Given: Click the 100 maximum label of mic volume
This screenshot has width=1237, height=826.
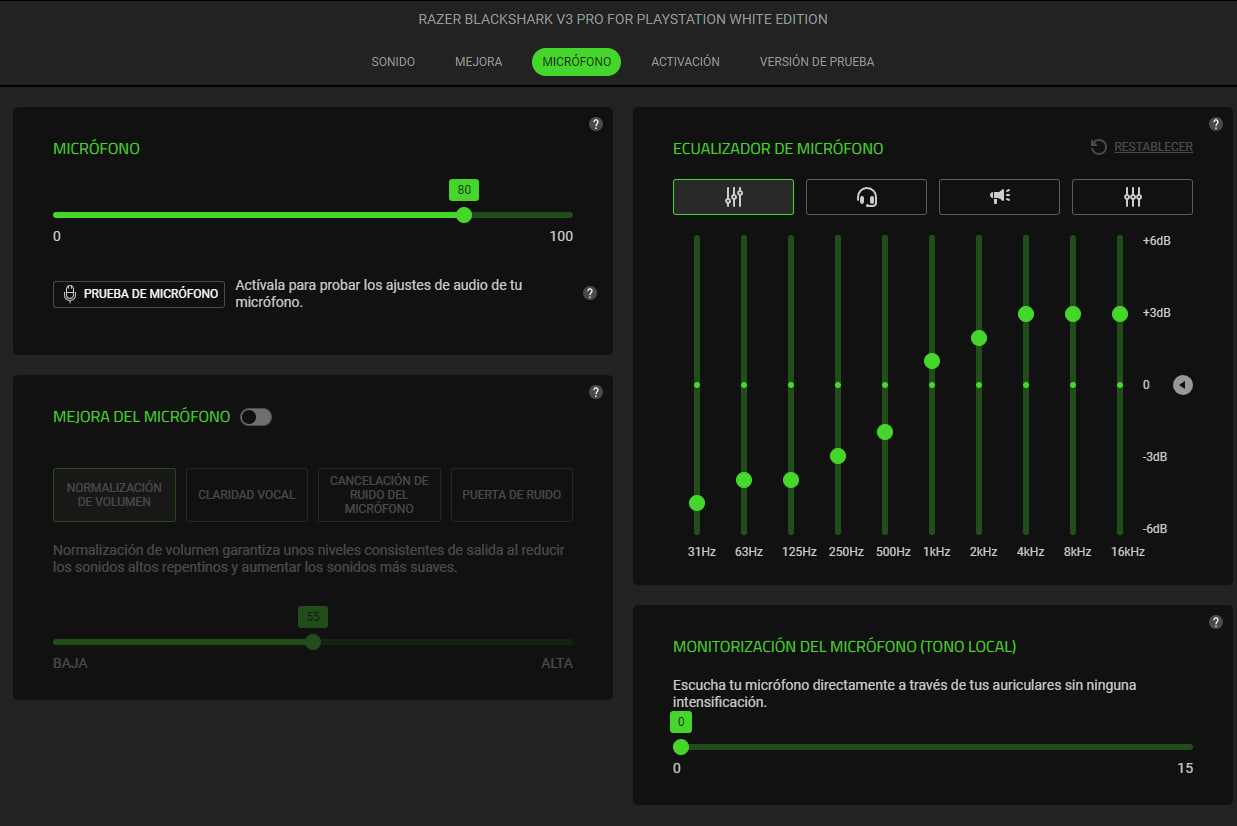Looking at the screenshot, I should 562,236.
